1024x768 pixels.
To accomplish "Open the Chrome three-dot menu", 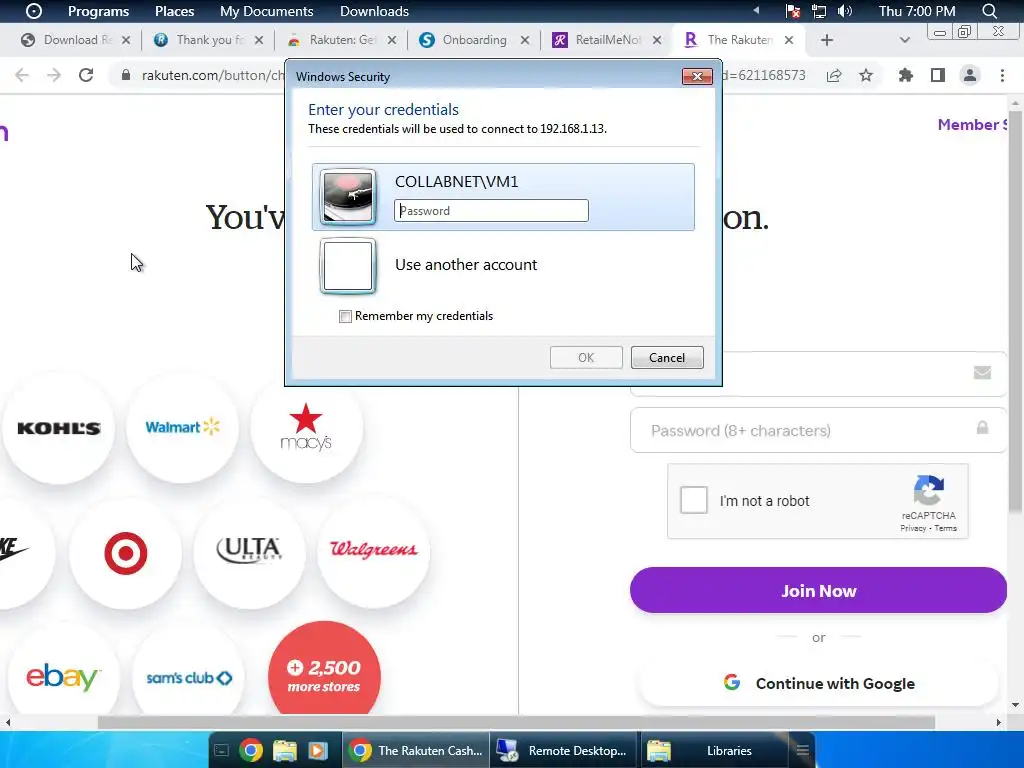I will click(1002, 75).
